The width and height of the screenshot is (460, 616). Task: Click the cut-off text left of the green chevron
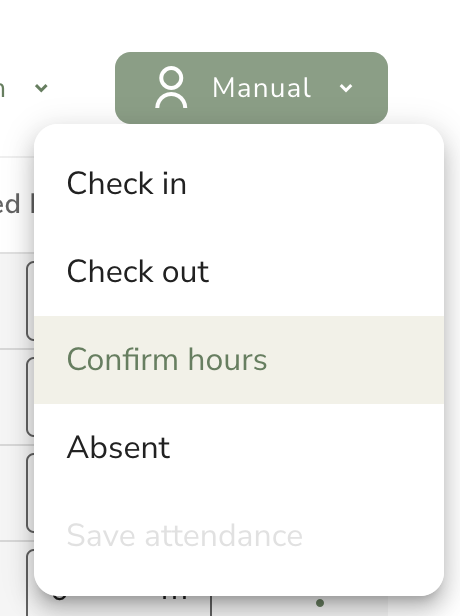click(x=2, y=90)
